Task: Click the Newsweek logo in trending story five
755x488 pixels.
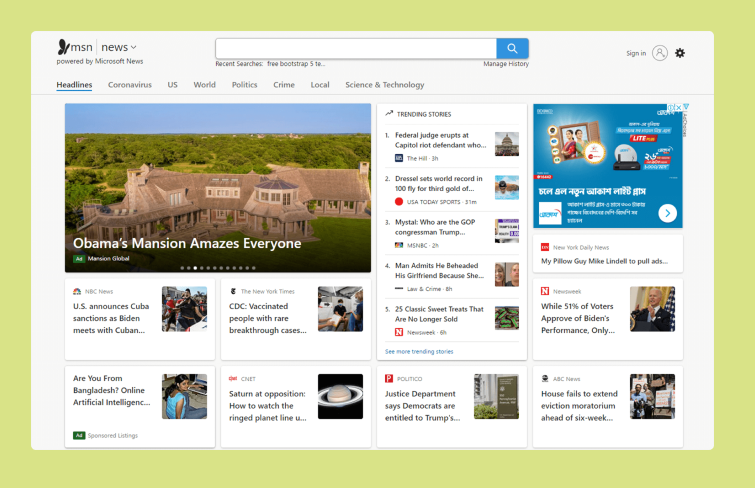Action: (x=399, y=332)
